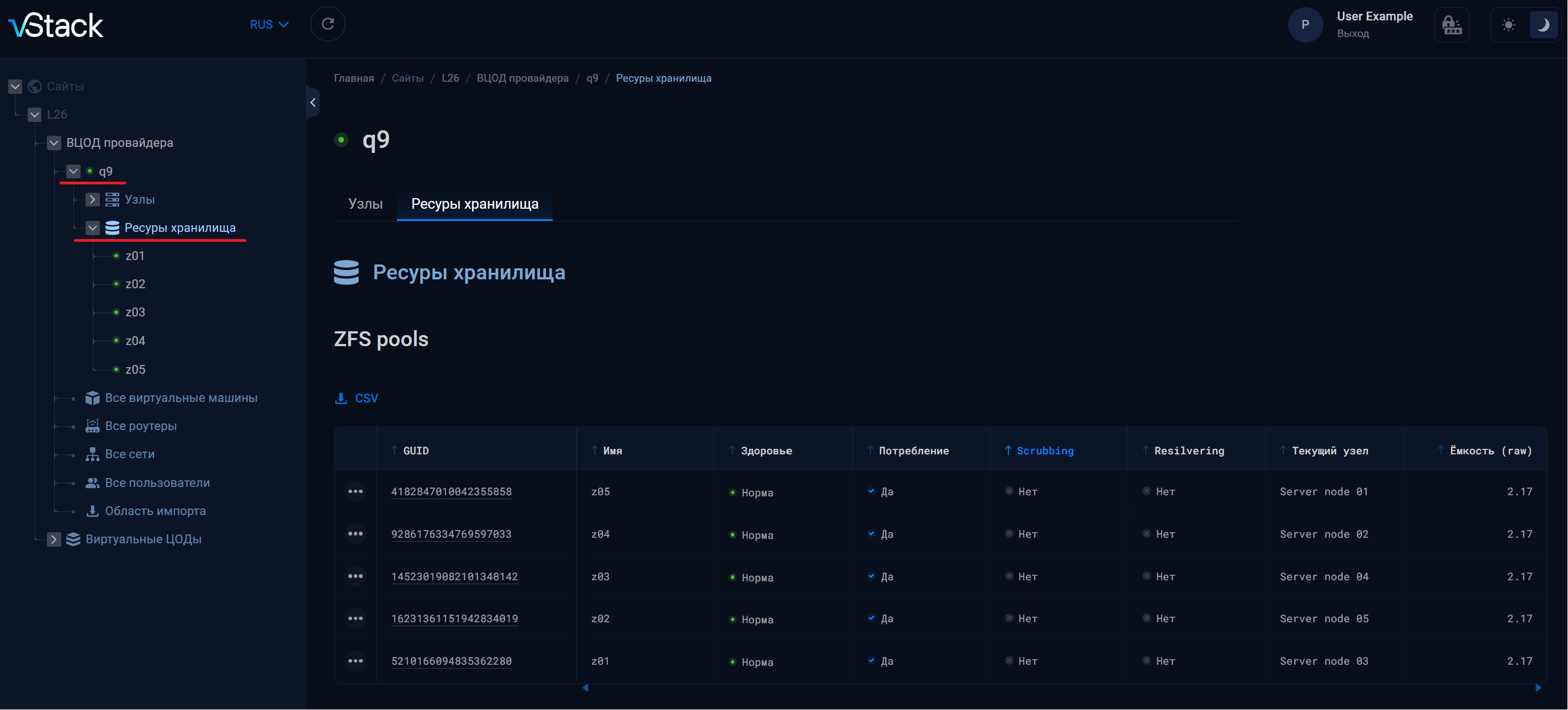1568x710 pixels.
Task: Select z02 in the tree
Action: (135, 284)
